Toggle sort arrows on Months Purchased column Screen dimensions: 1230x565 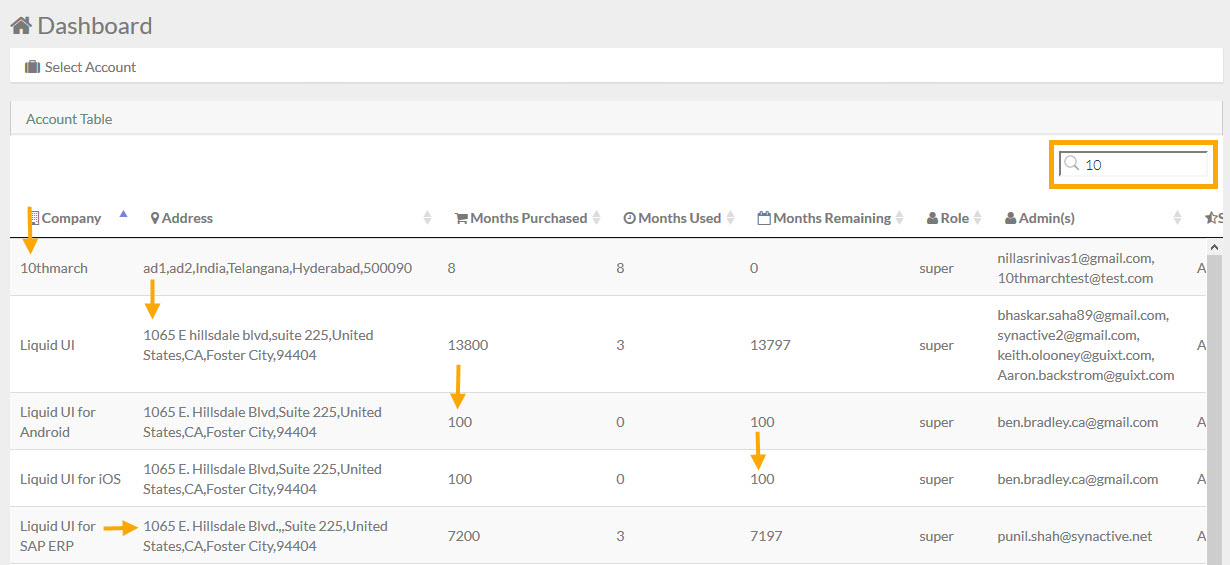coord(597,218)
